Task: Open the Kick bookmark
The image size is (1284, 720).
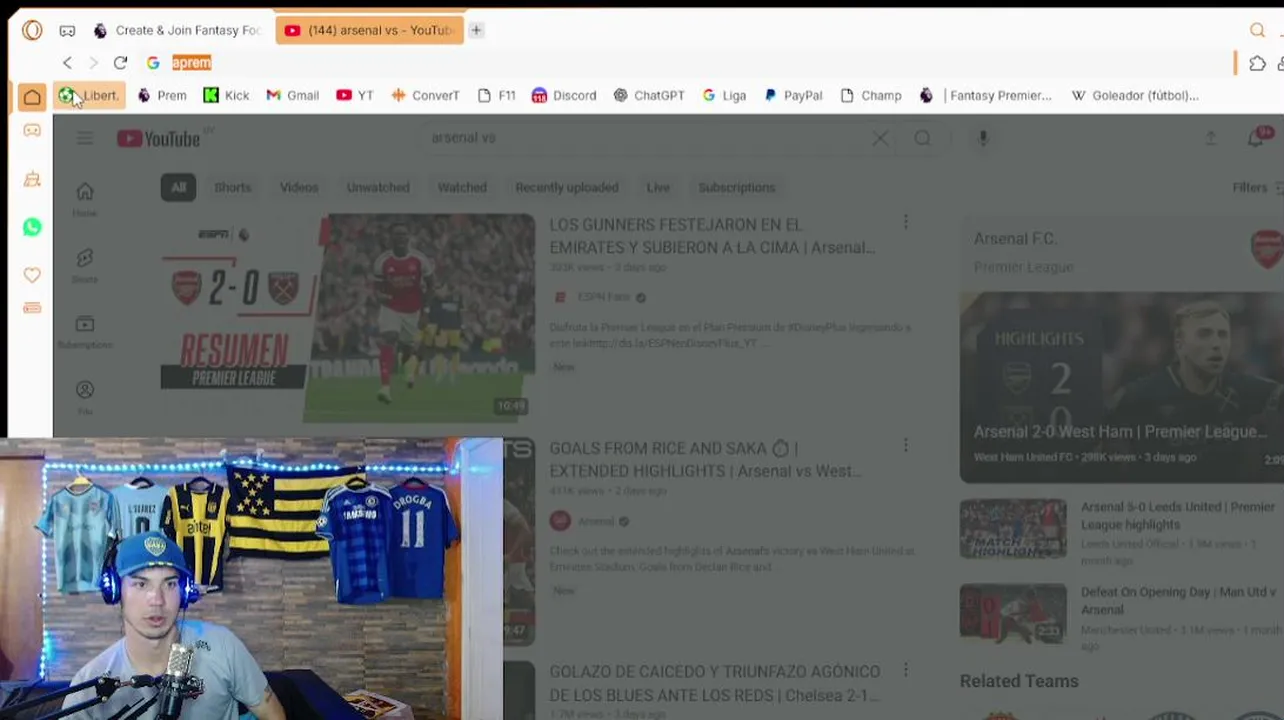Action: [226, 95]
